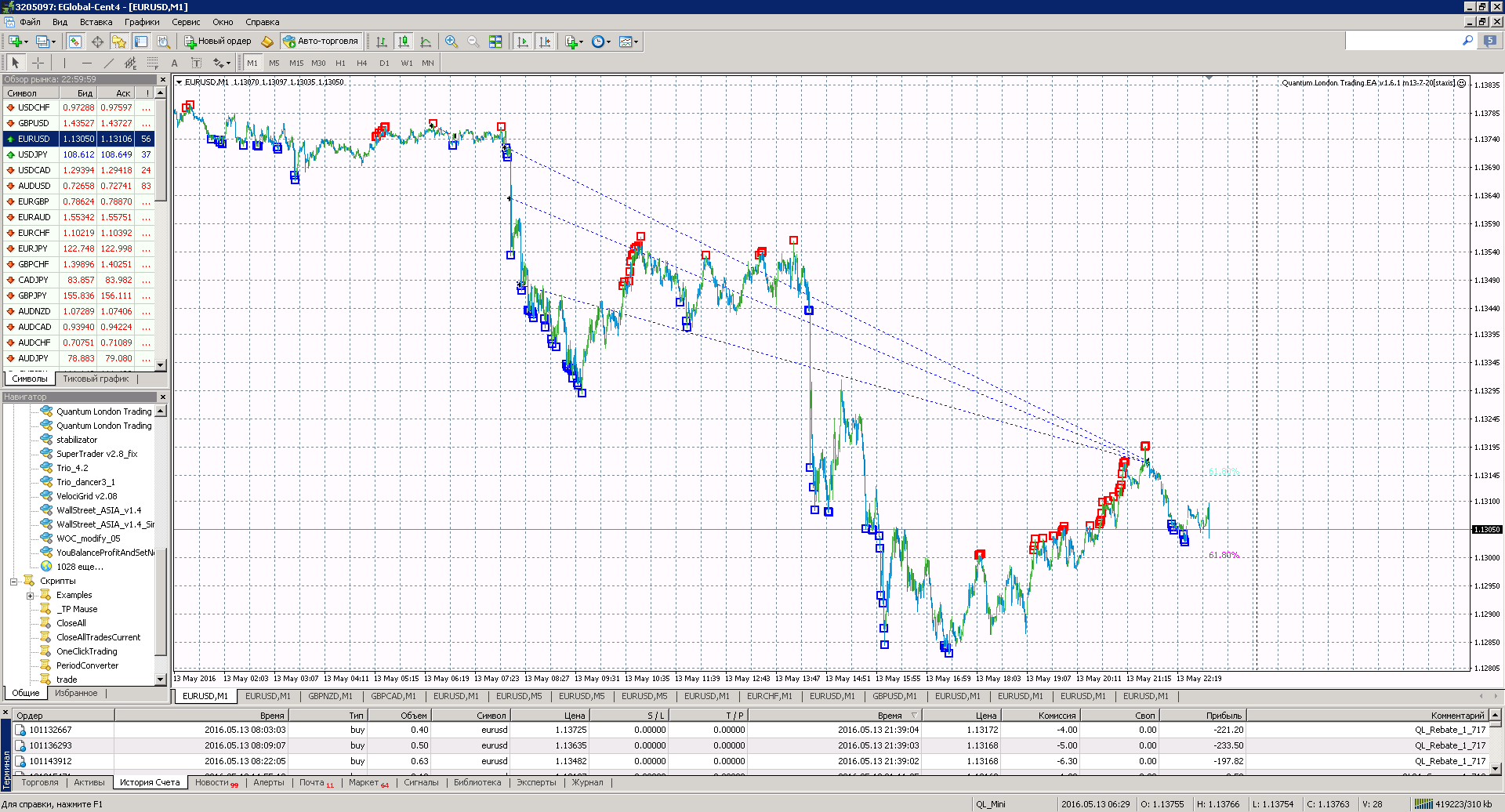
Task: Collapse the Скрипты tree node
Action: click(x=13, y=582)
